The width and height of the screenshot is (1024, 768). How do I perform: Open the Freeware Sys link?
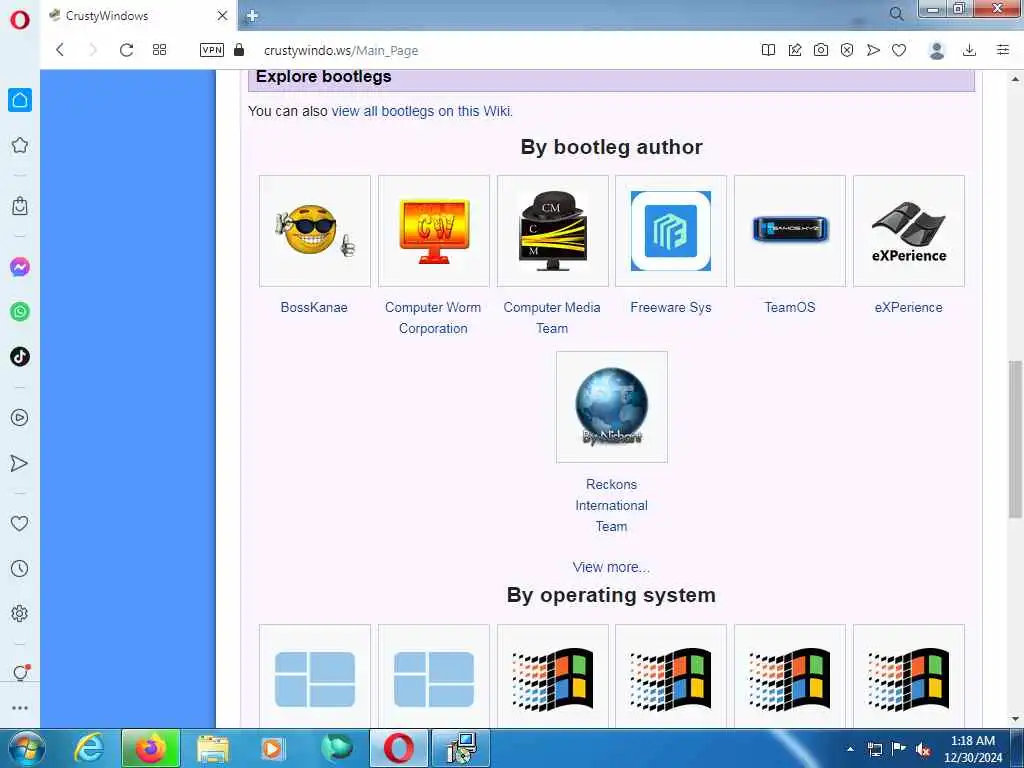pyautogui.click(x=671, y=307)
